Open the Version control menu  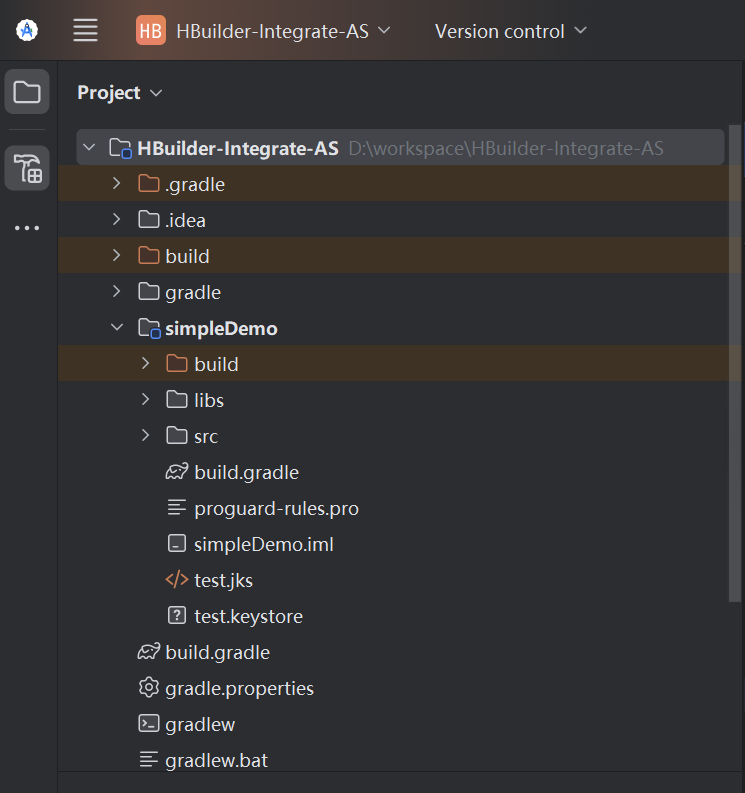[x=511, y=31]
